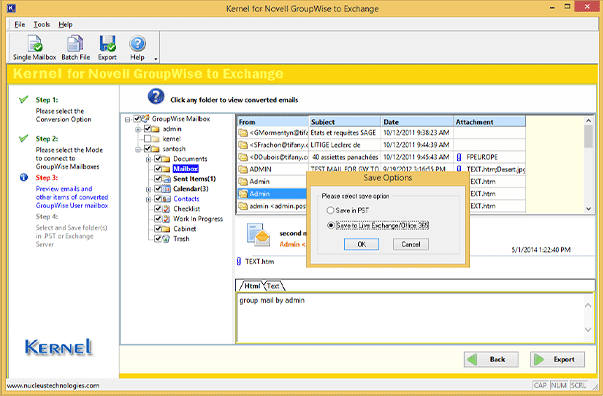
Task: Click the email preview envelope icon
Action: coord(259,235)
